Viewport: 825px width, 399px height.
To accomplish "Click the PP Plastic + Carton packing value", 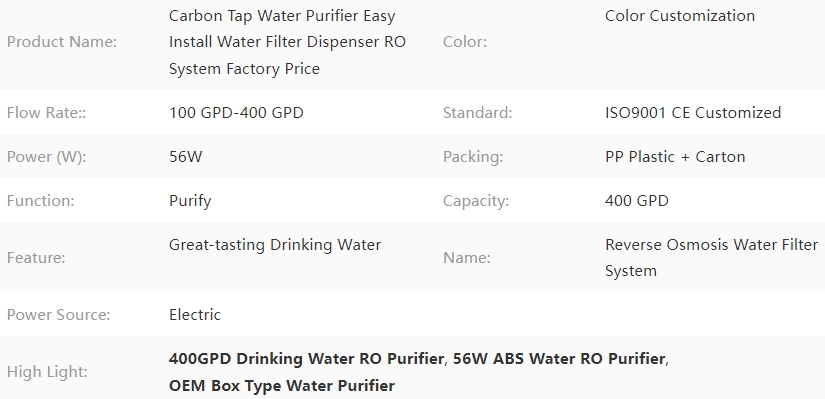I will [675, 157].
